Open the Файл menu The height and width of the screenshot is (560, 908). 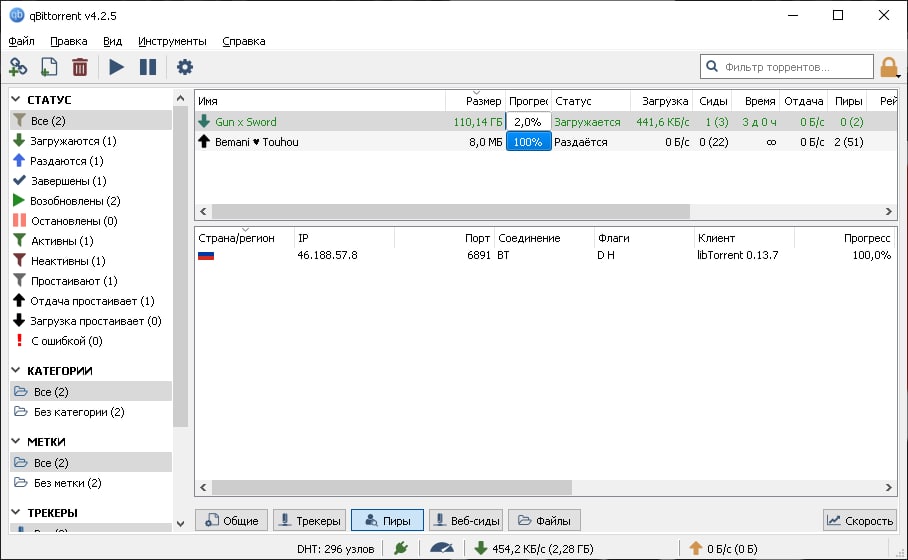coord(21,41)
